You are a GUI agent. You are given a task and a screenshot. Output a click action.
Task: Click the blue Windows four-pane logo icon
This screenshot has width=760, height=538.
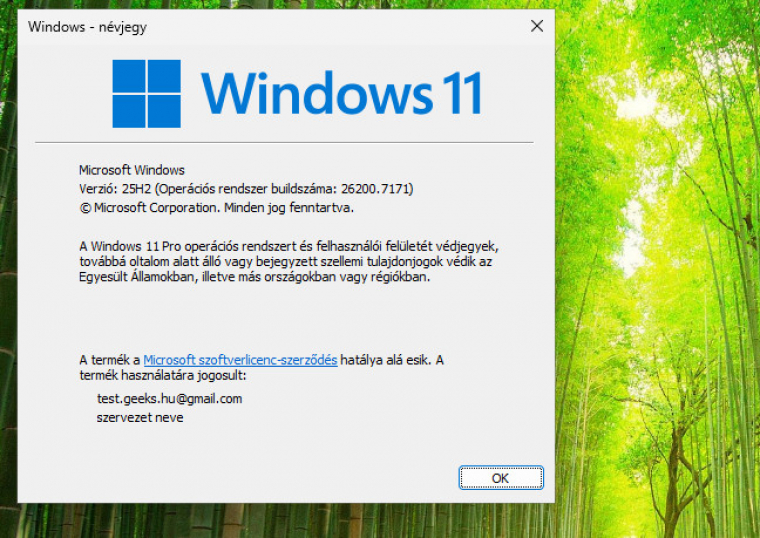pyautogui.click(x=147, y=93)
